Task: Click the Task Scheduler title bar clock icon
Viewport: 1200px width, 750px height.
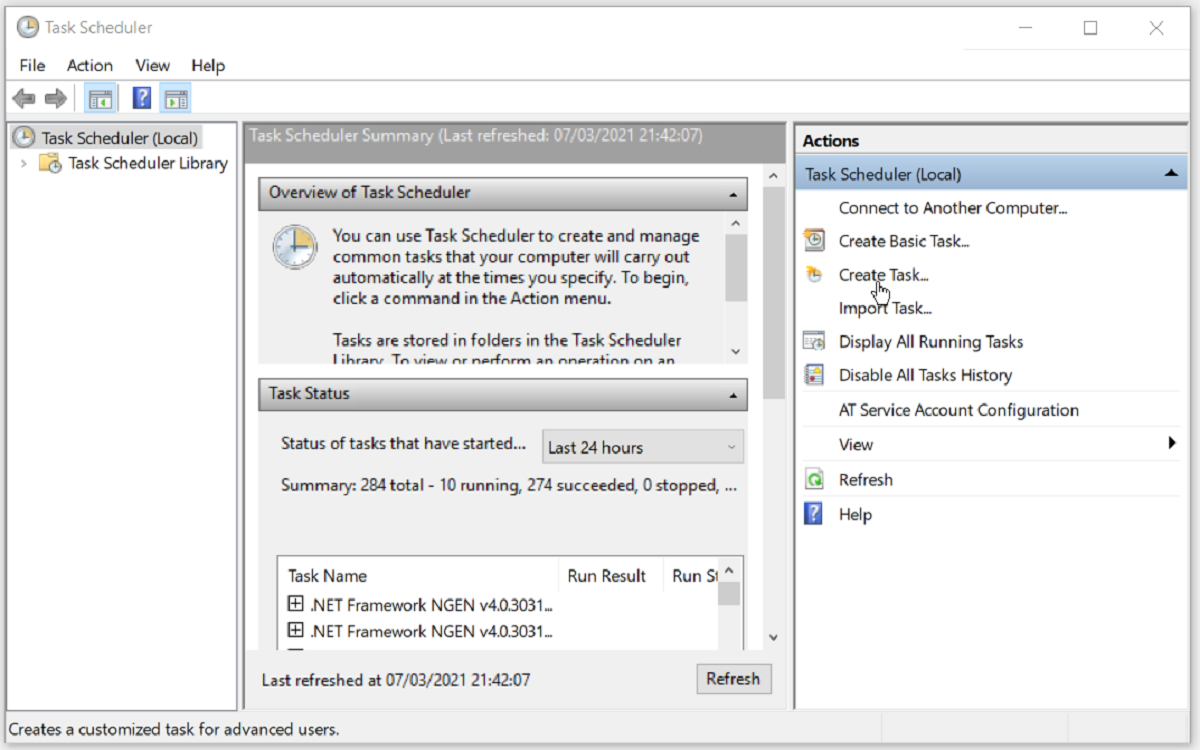Action: point(28,28)
